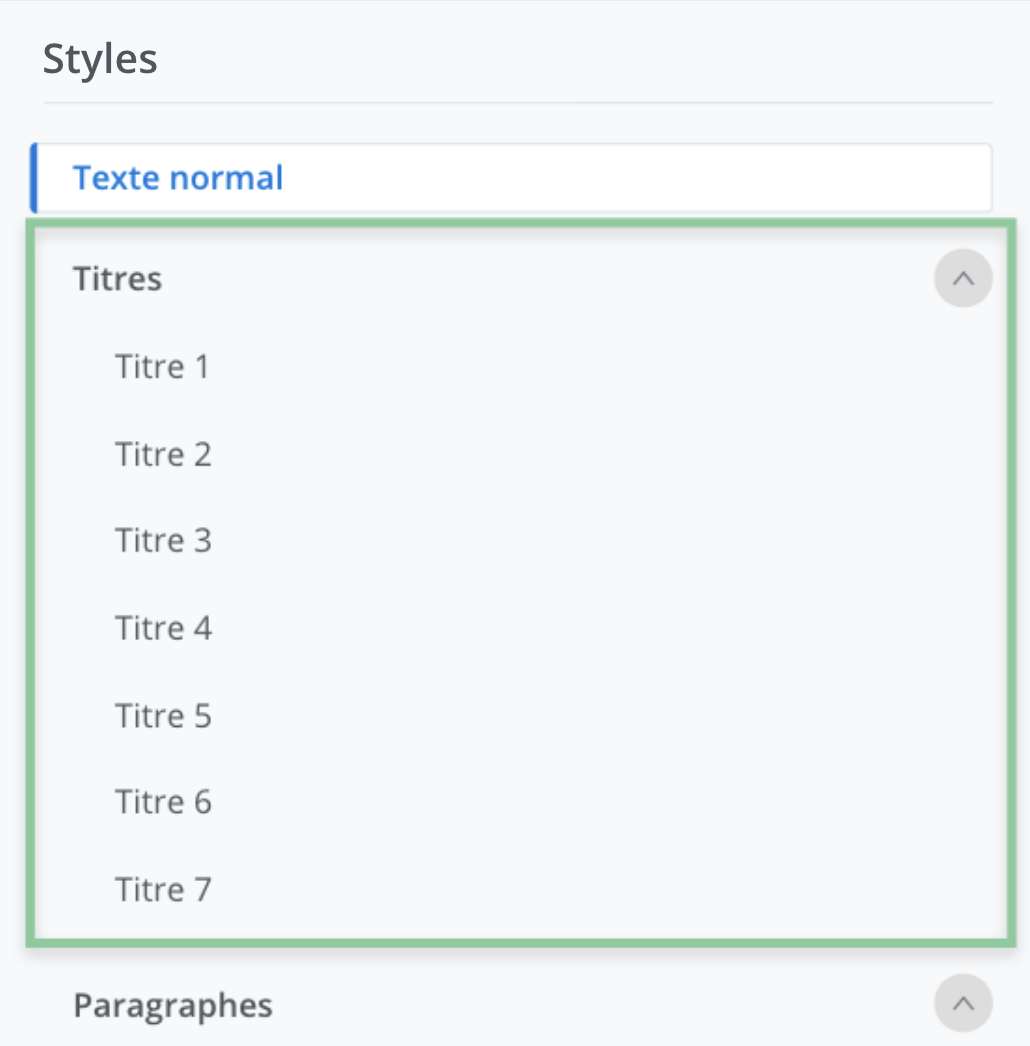Click blank row area right of Titre 7
Viewport: 1030px width, 1046px height.
pos(600,889)
